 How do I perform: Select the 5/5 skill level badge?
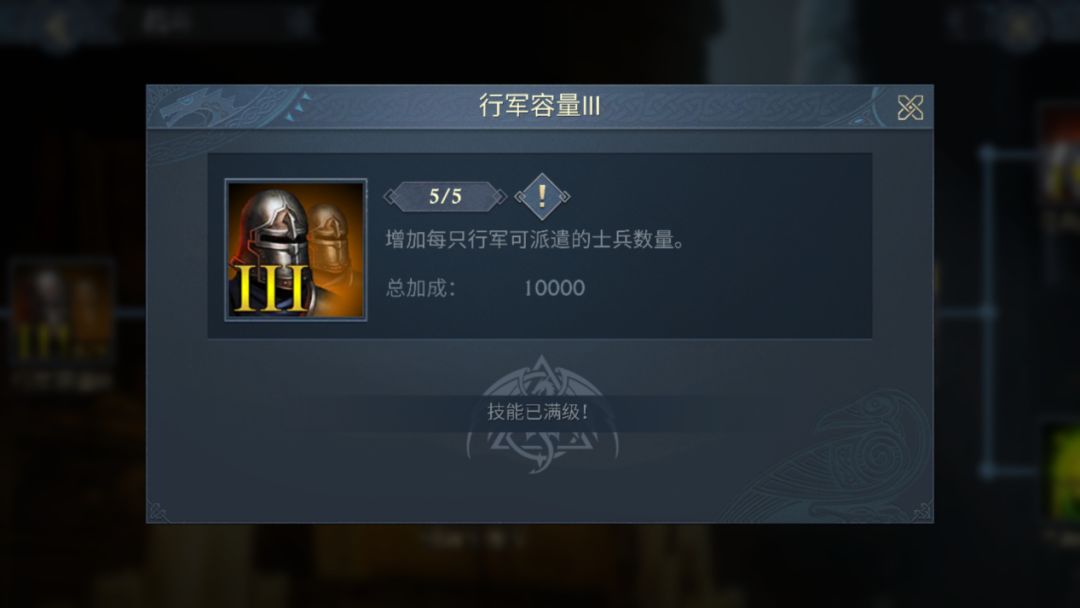point(445,196)
